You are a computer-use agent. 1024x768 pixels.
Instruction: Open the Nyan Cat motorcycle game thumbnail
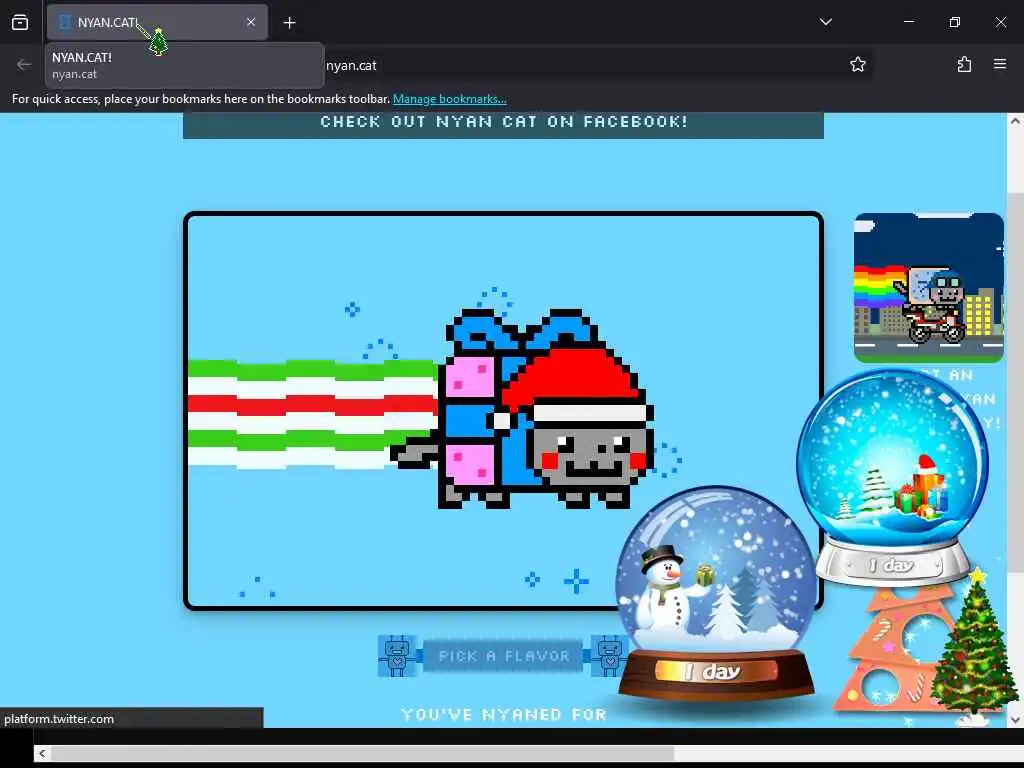929,287
